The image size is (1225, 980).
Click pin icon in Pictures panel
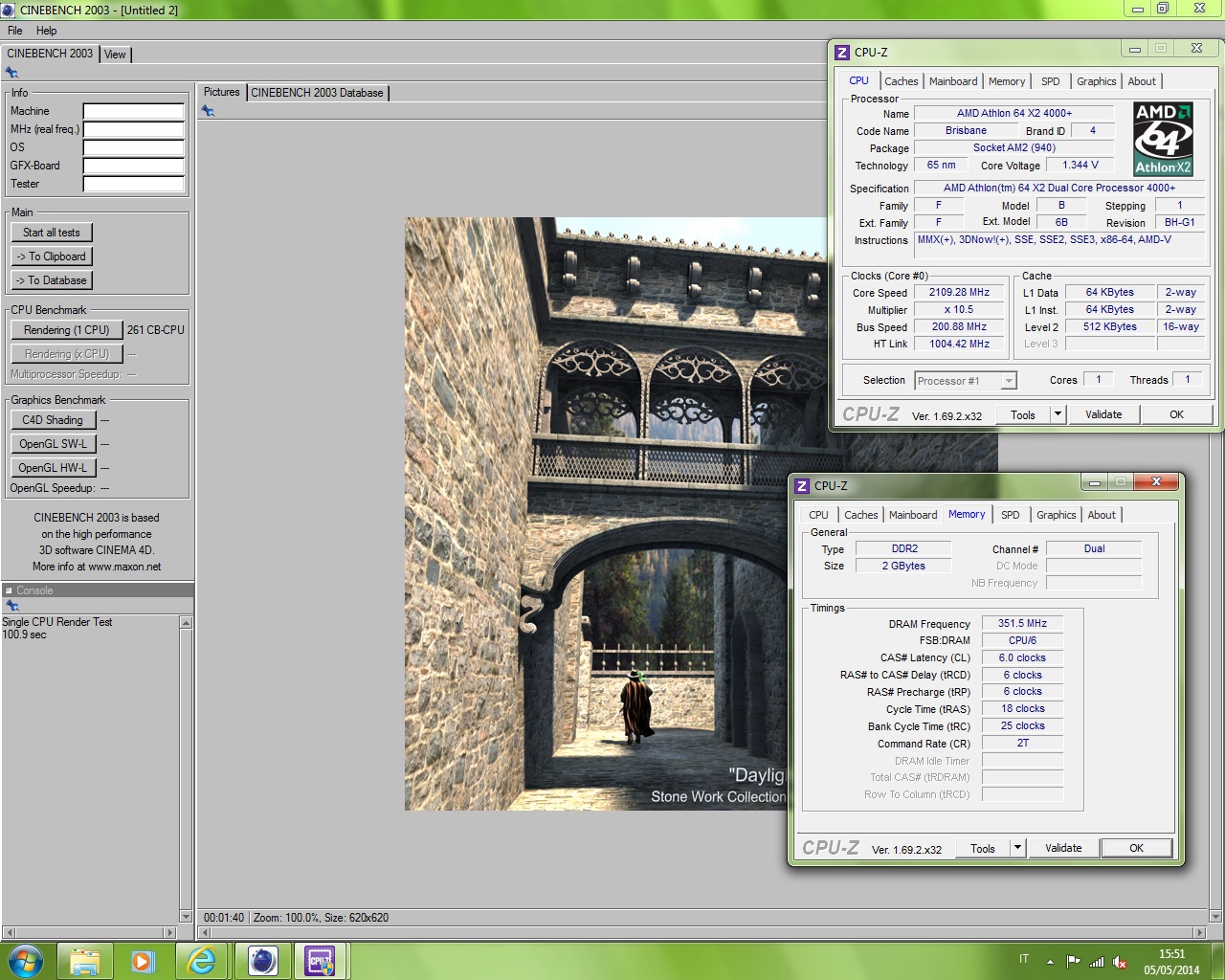(208, 111)
